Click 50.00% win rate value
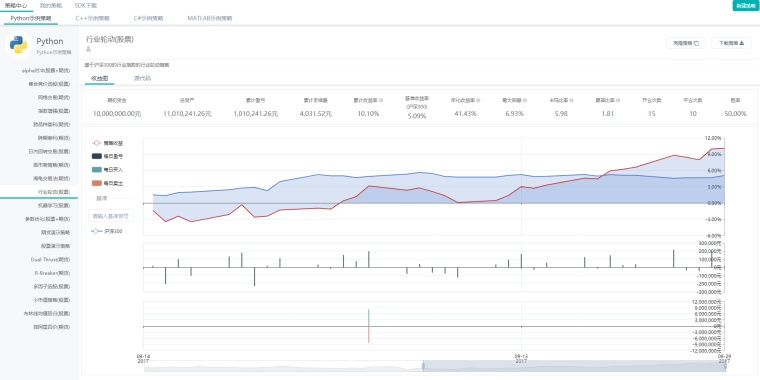760x380 pixels. 735,113
